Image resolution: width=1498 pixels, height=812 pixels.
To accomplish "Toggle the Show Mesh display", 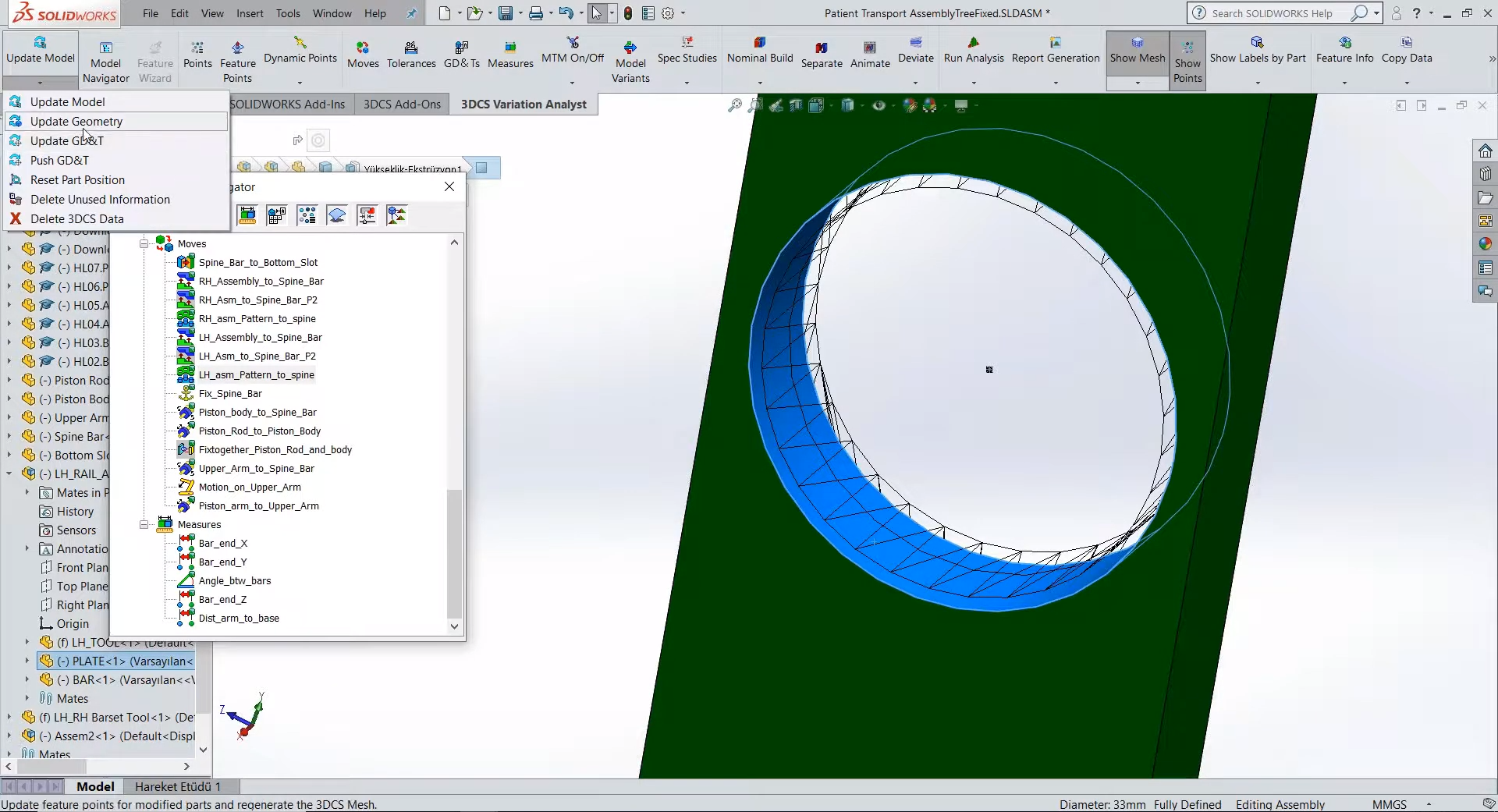I will pyautogui.click(x=1137, y=54).
